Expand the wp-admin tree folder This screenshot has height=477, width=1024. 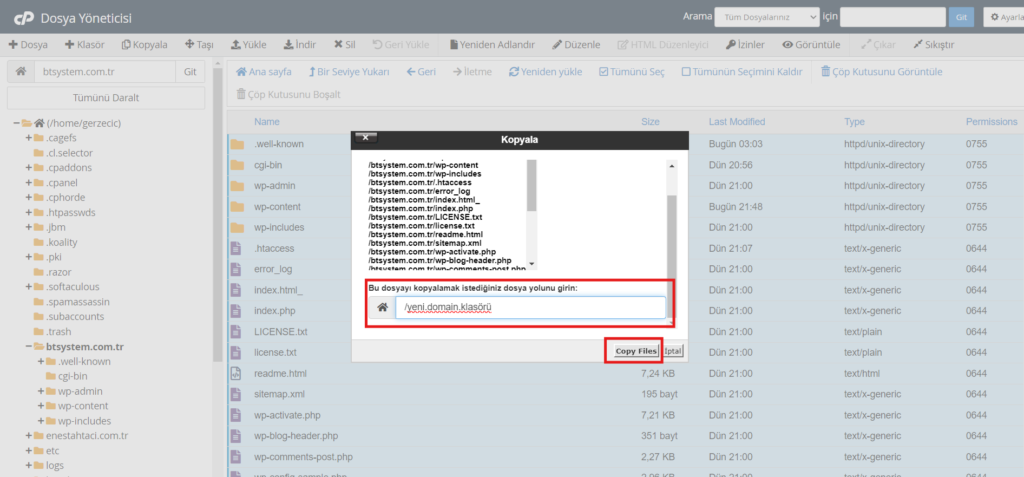pos(41,391)
